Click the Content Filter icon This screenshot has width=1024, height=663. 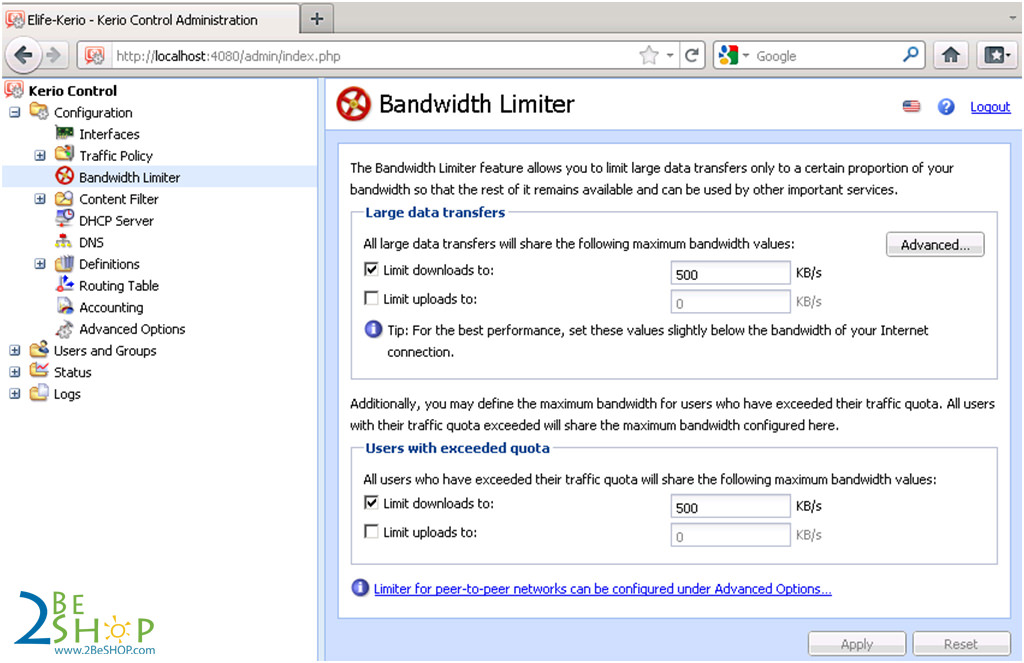pyautogui.click(x=64, y=199)
